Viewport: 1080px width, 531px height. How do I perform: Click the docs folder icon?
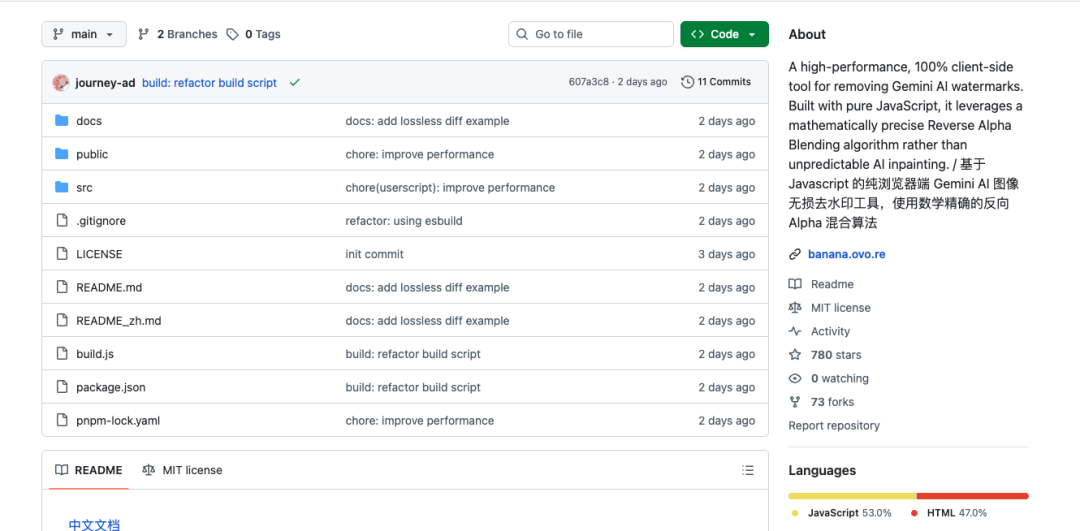click(x=62, y=121)
